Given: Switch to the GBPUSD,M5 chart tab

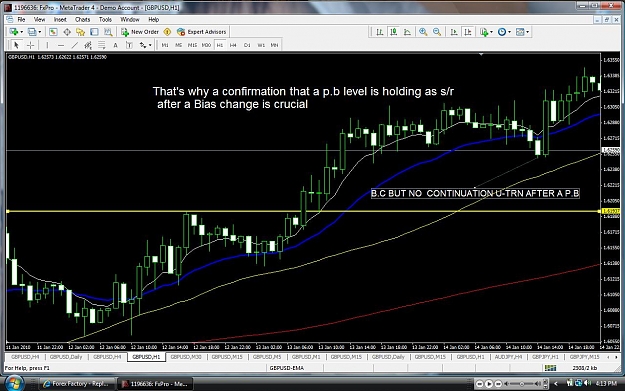Looking at the screenshot, I should click(x=267, y=357).
